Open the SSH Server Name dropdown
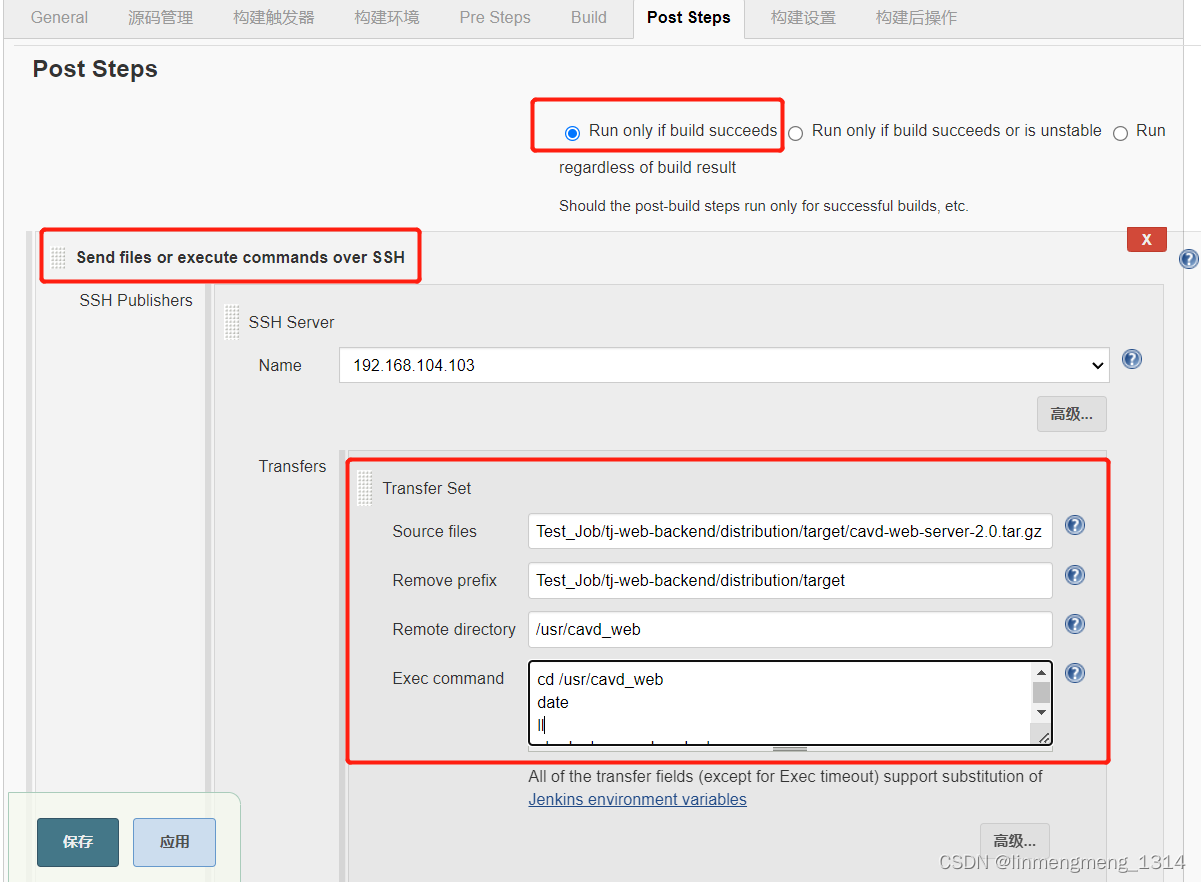The image size is (1201, 882). coord(724,365)
